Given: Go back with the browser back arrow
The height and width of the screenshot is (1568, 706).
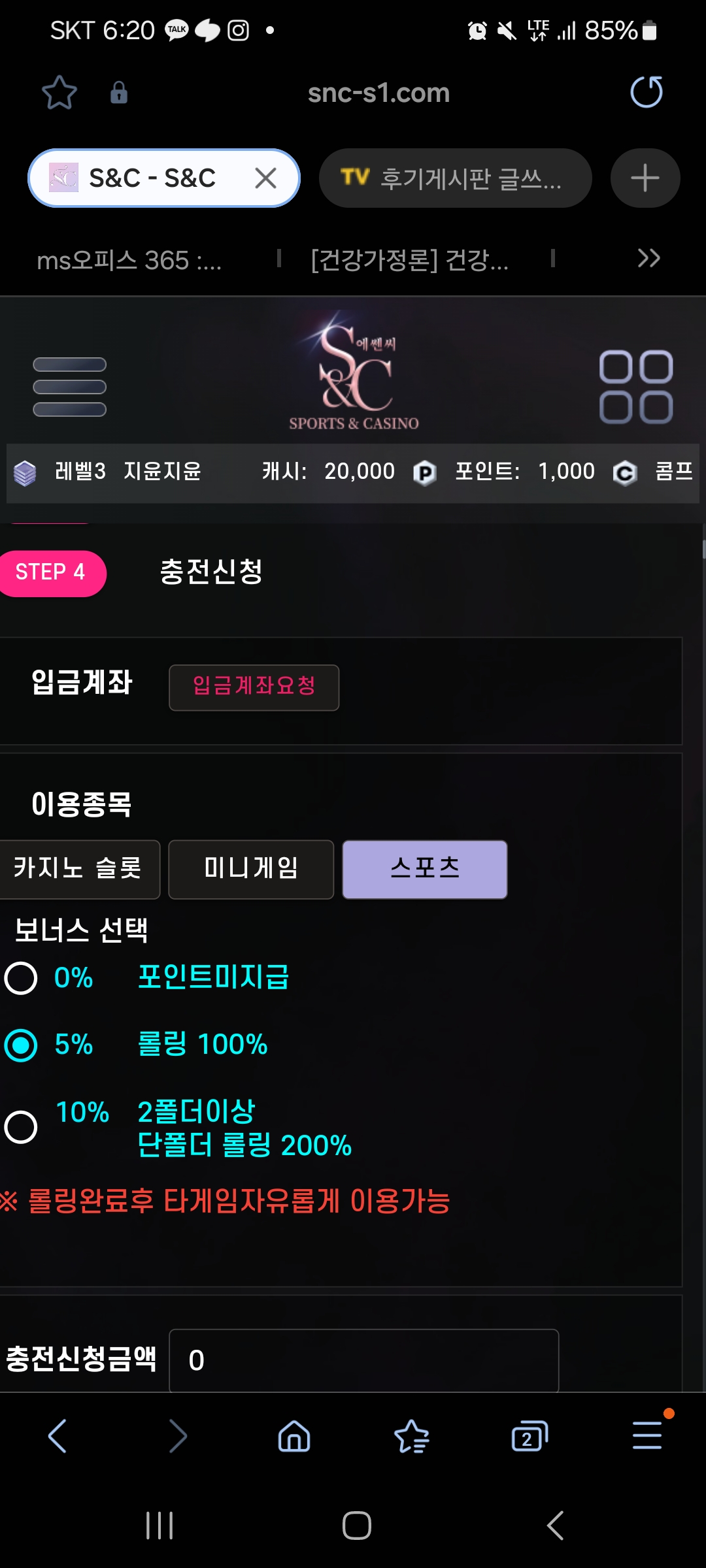Looking at the screenshot, I should tap(58, 1436).
